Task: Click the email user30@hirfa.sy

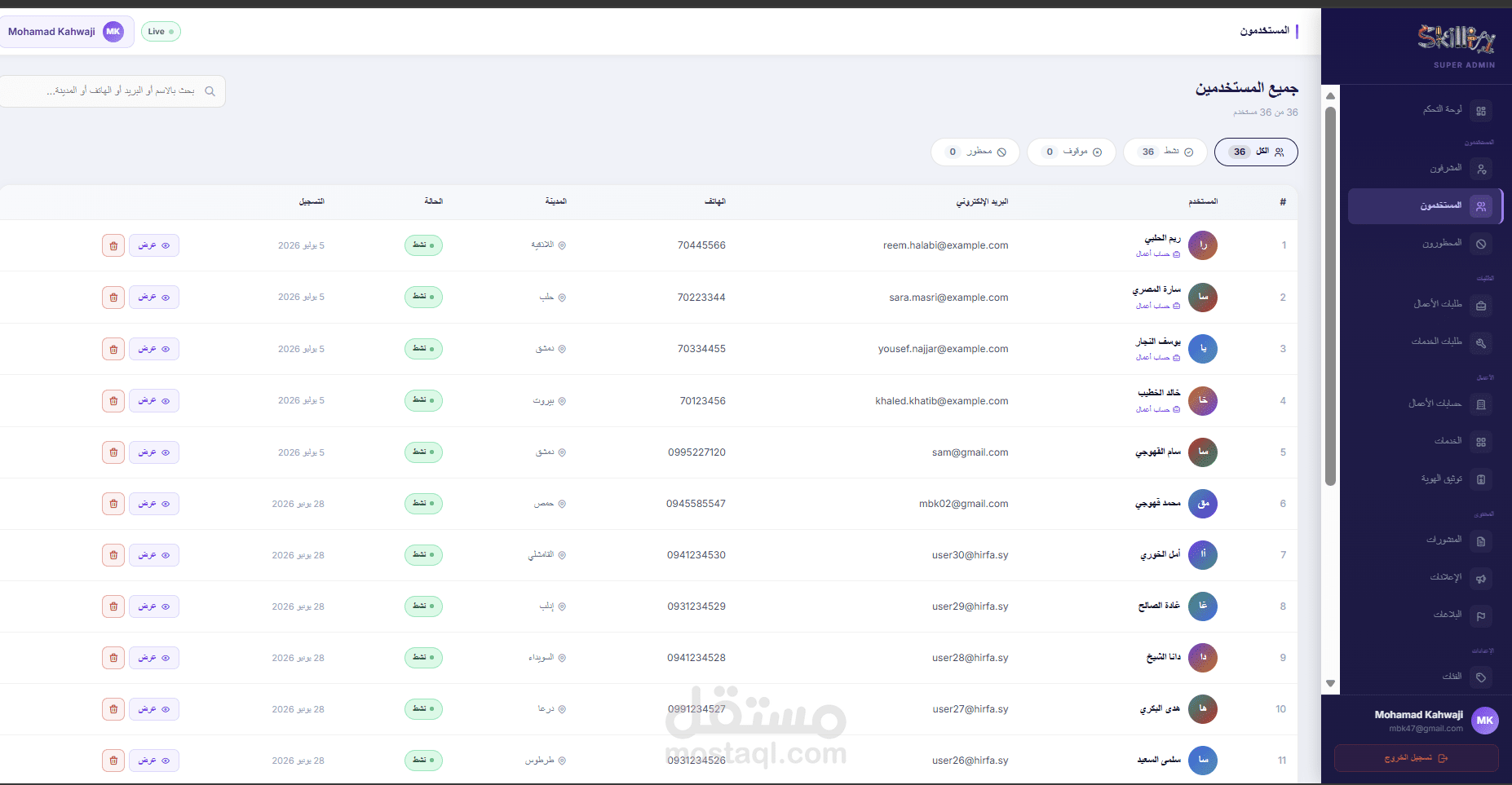Action: [970, 555]
